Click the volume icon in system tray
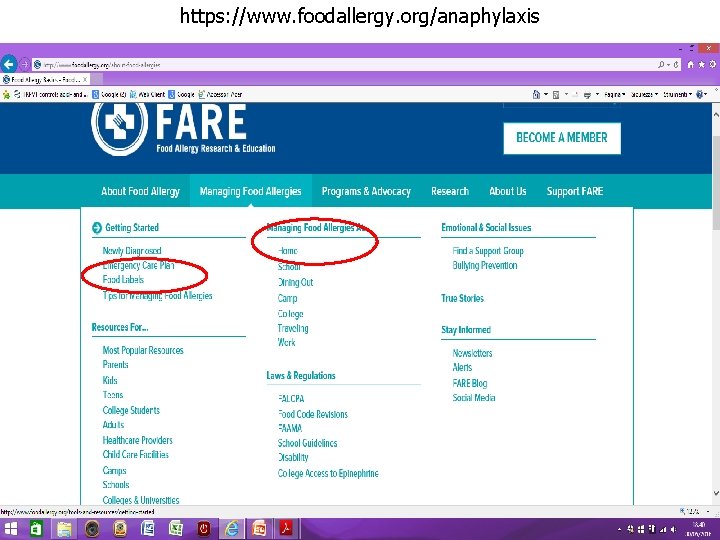 click(x=673, y=529)
